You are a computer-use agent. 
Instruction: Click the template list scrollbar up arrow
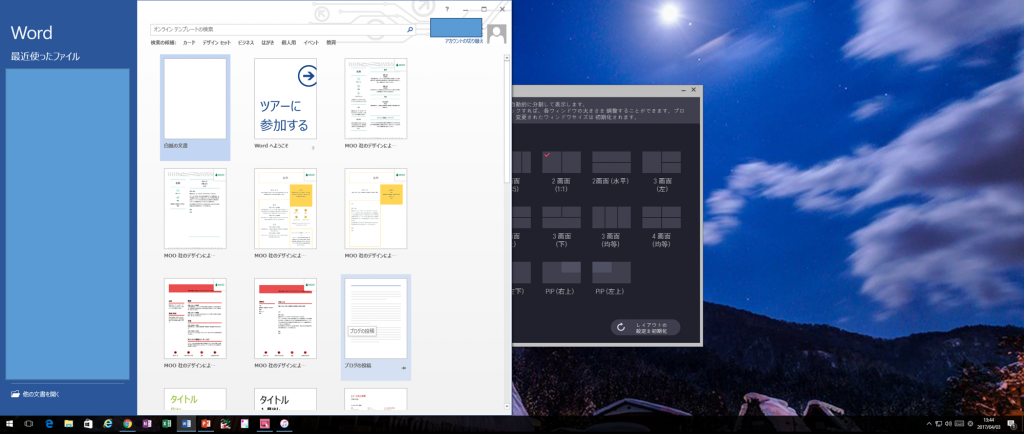(507, 58)
